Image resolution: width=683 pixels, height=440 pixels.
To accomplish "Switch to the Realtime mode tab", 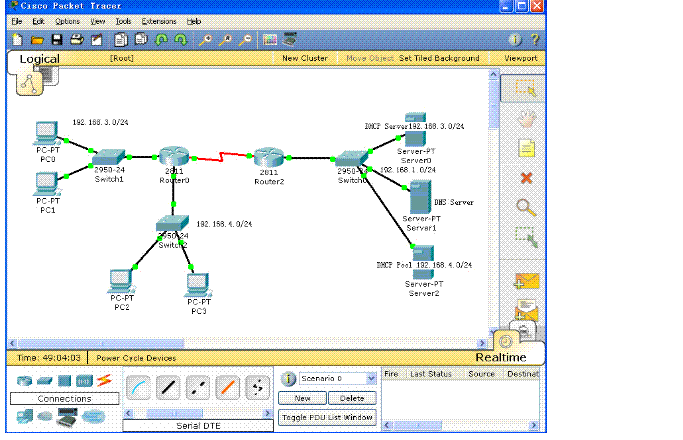I will 500,357.
